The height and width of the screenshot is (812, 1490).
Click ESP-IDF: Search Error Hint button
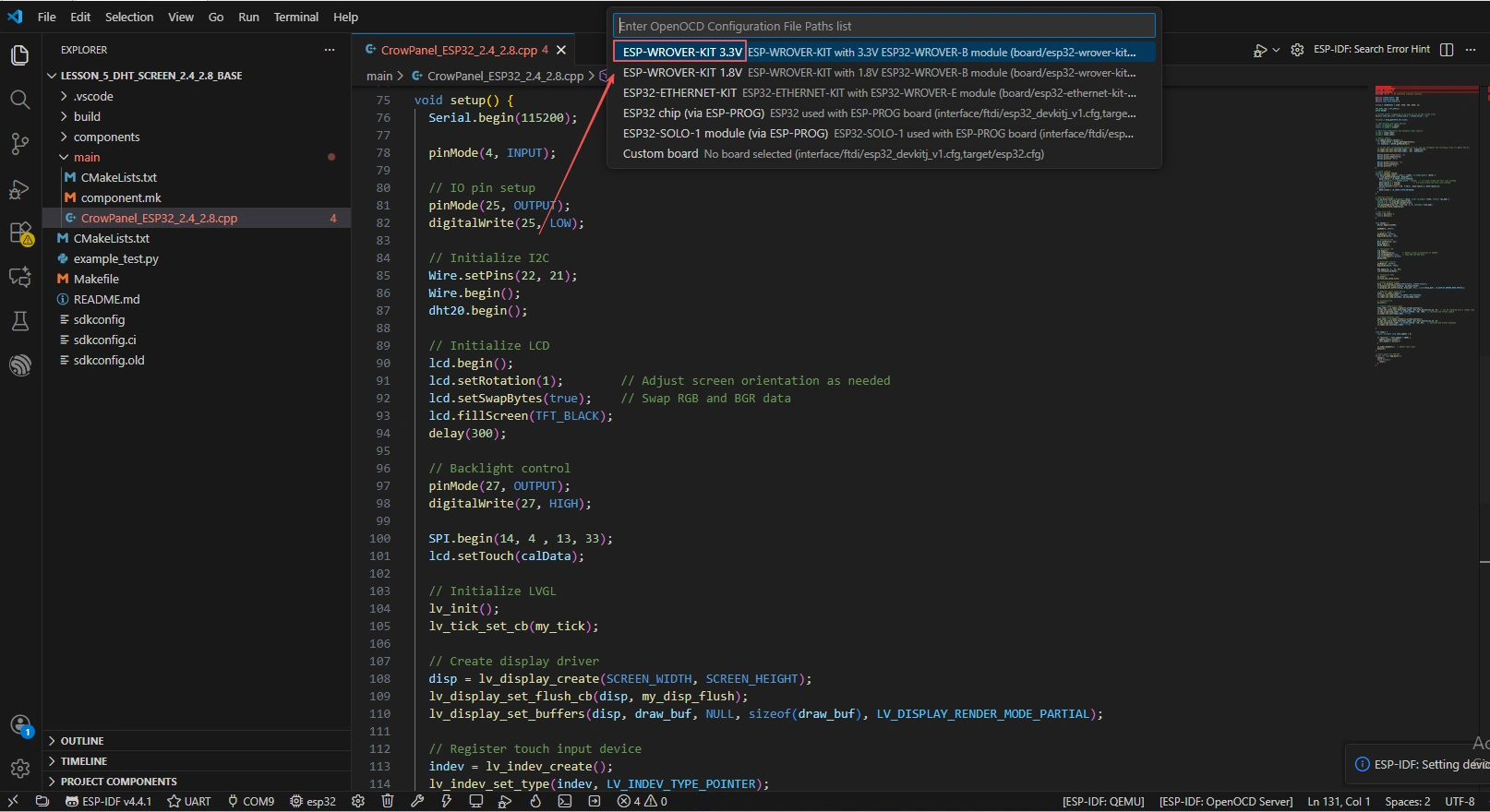click(1370, 50)
